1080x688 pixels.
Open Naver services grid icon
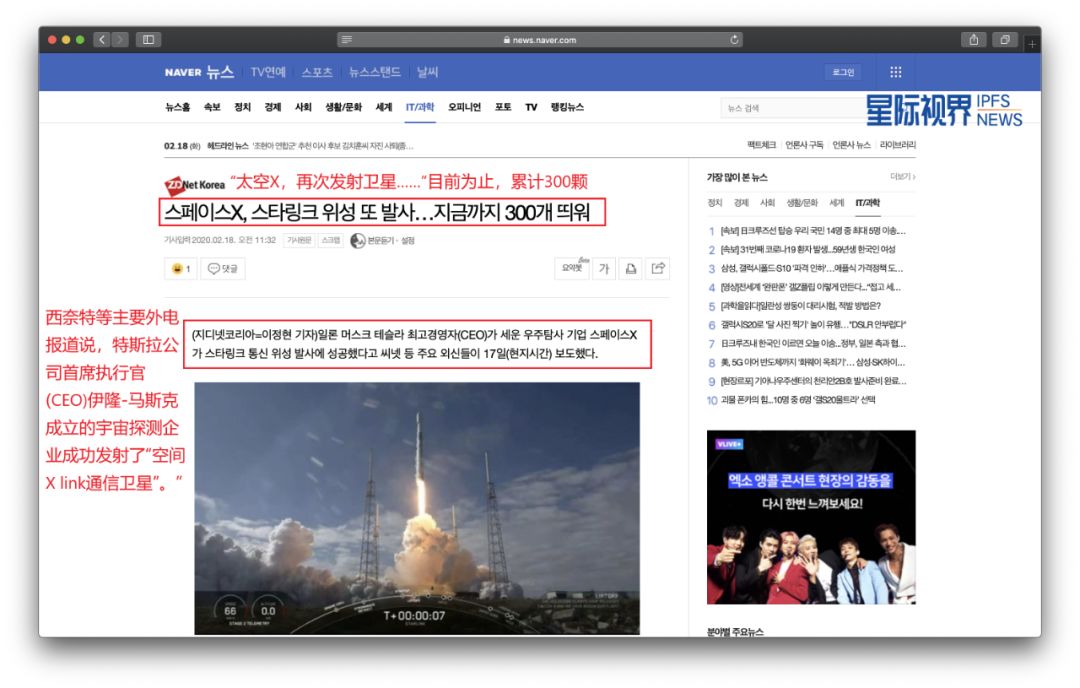tap(895, 72)
